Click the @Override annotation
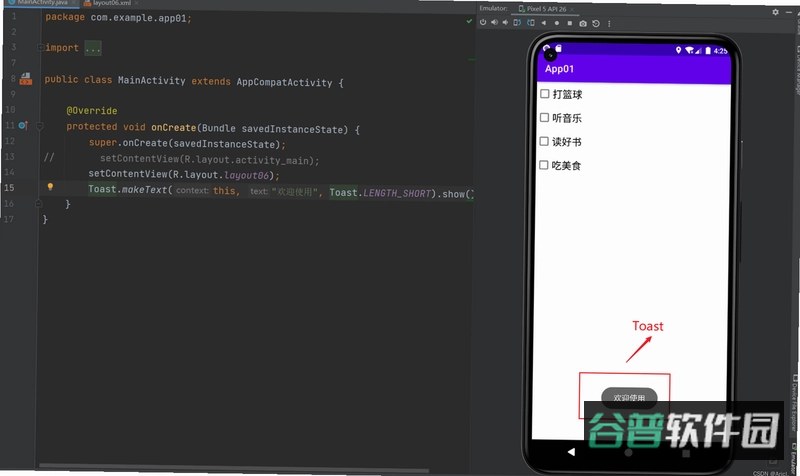This screenshot has width=800, height=476. click(x=92, y=111)
